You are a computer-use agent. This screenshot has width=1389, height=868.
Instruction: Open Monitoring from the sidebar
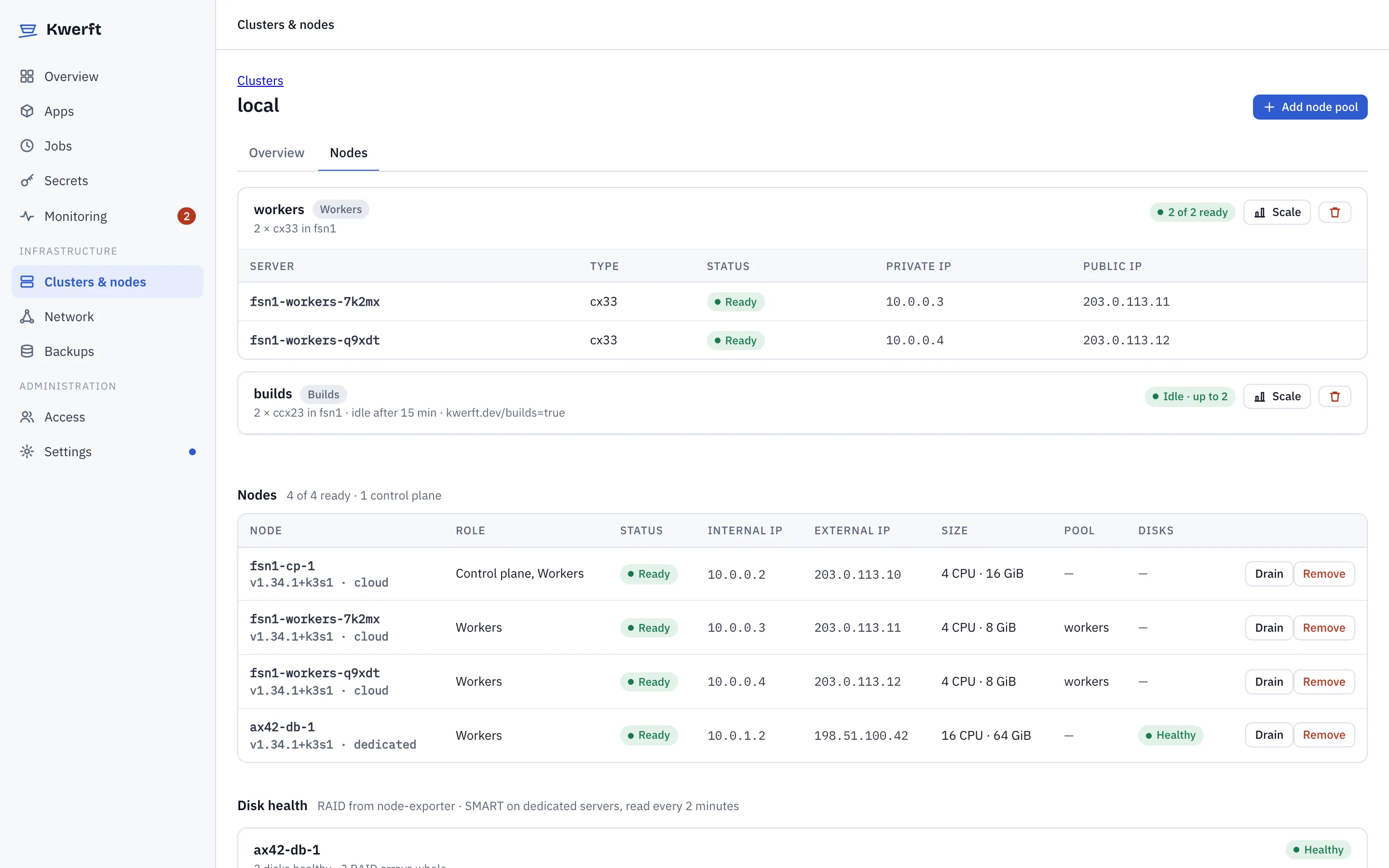(108, 217)
